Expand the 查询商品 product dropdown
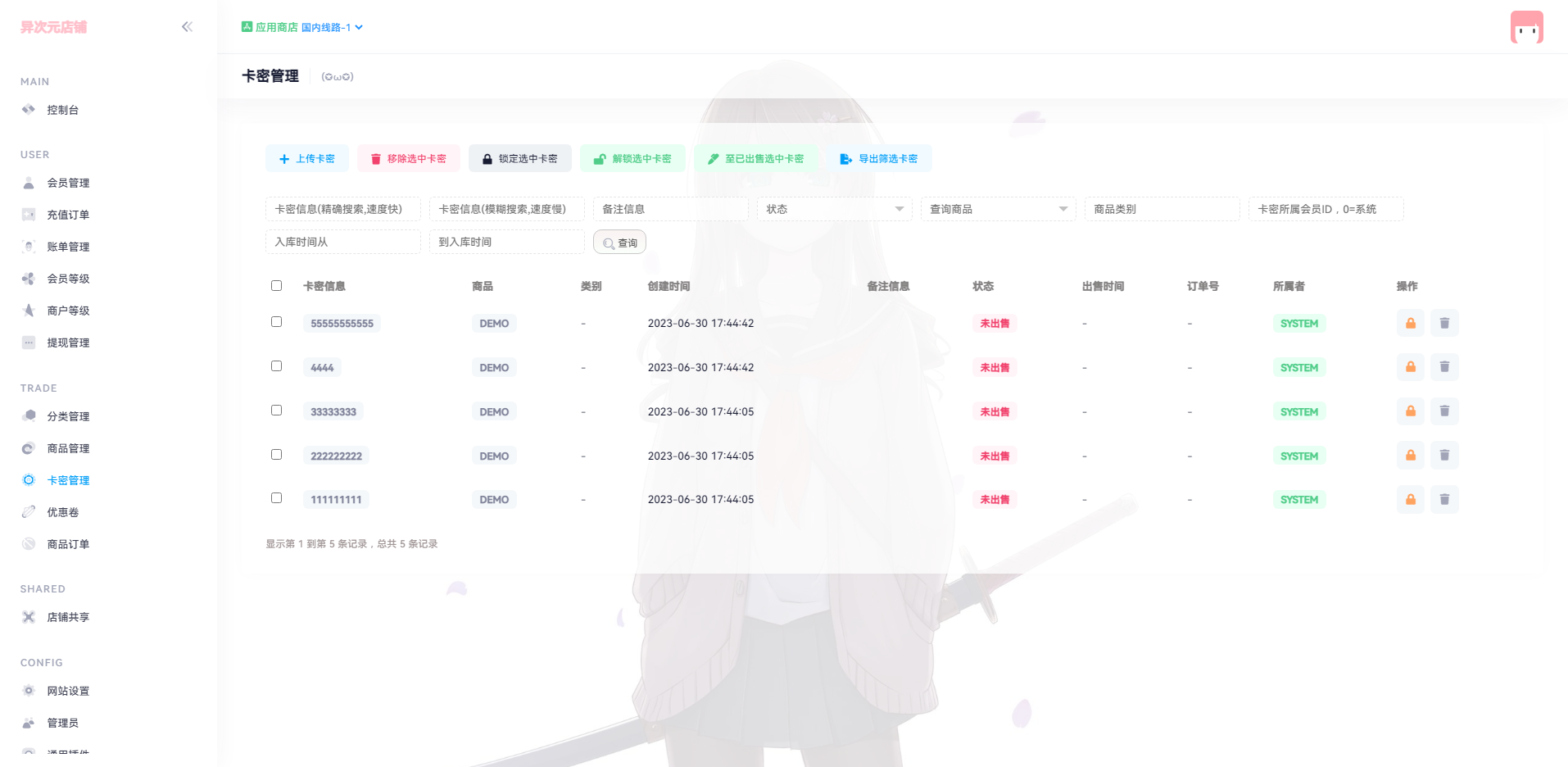Screen dimensions: 1568x767 click(x=998, y=209)
